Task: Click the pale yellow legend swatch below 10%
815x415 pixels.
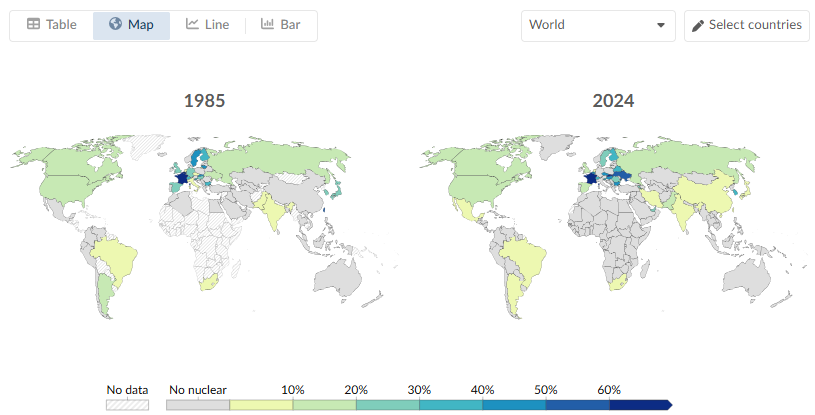Action: pos(261,405)
